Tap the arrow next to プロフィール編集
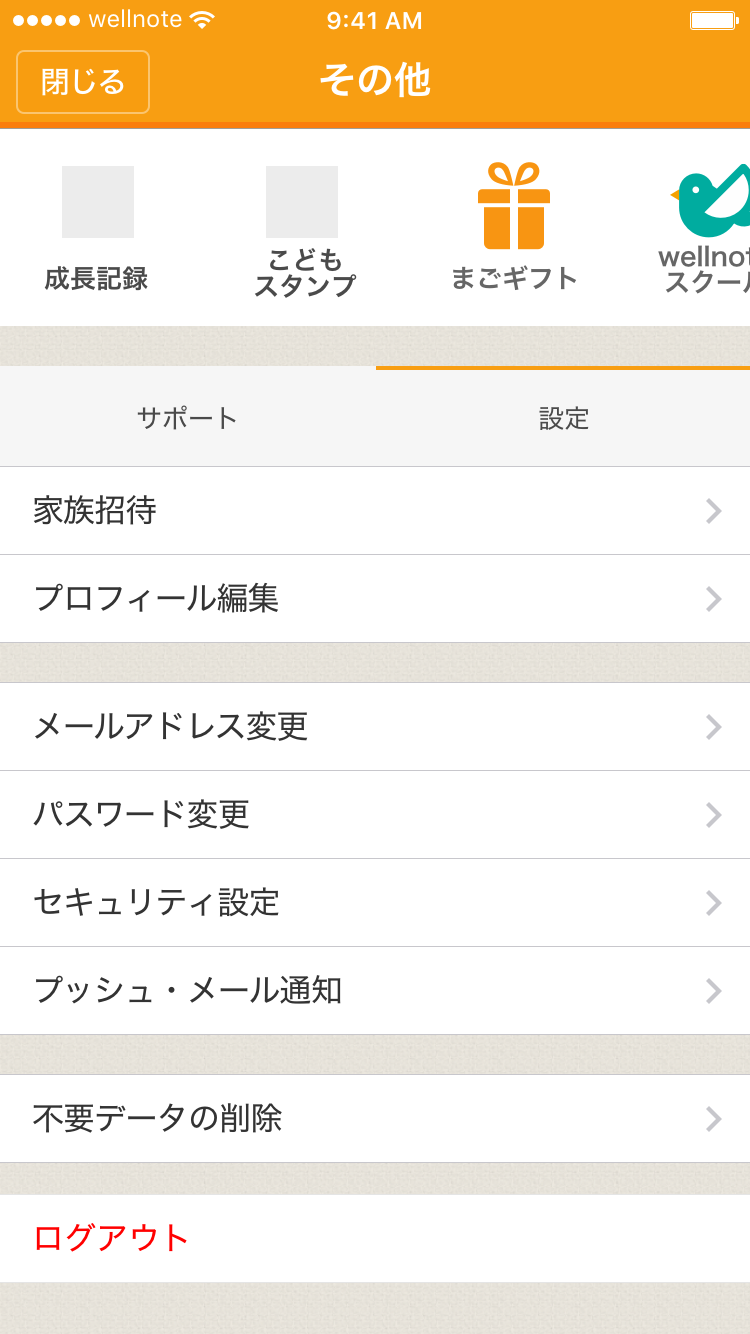The height and width of the screenshot is (1334, 750). pyautogui.click(x=713, y=599)
